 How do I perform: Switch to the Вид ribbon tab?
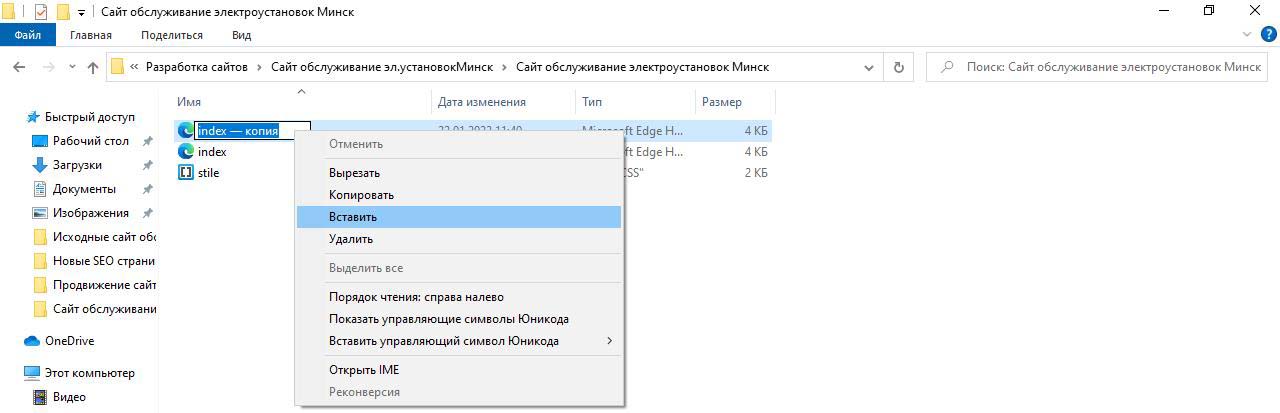(241, 35)
